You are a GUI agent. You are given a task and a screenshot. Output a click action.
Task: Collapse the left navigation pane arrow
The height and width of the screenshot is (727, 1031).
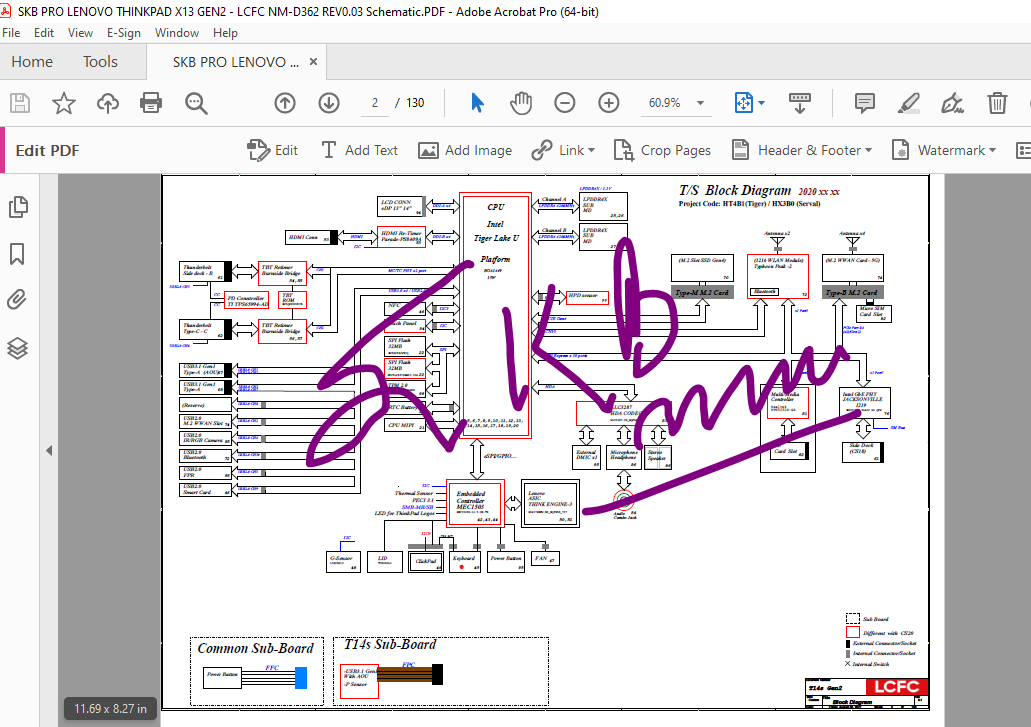pyautogui.click(x=49, y=450)
